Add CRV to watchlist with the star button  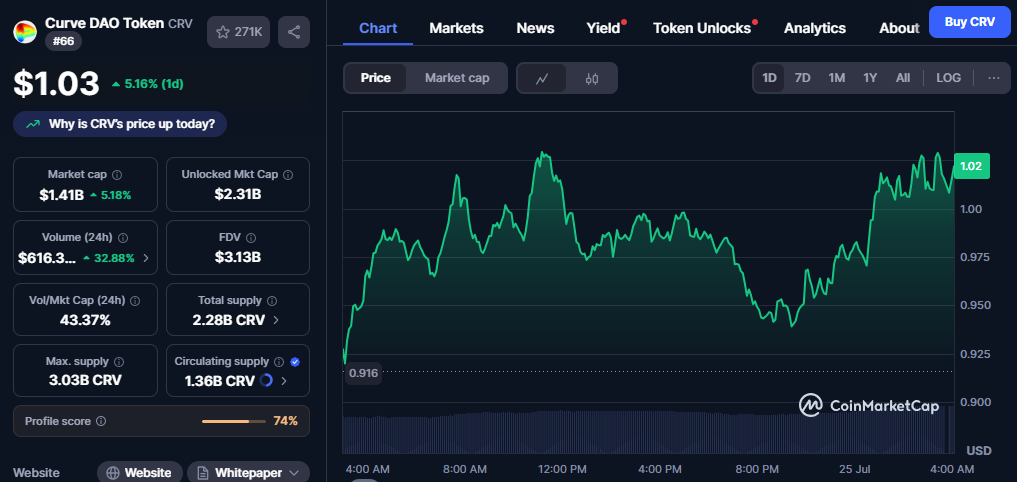239,32
